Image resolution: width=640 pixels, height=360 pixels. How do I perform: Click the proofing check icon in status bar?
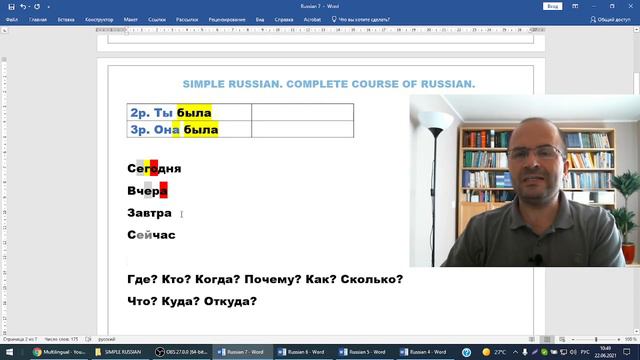click(x=88, y=339)
